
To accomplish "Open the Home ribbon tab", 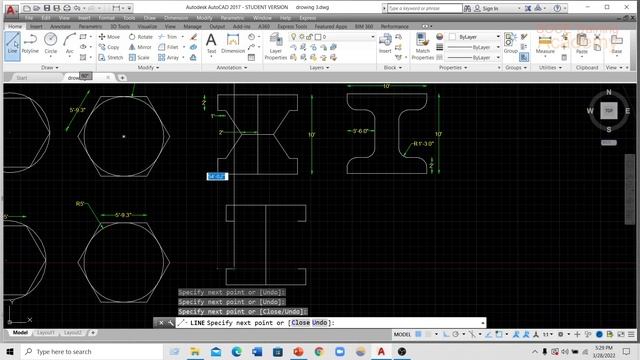I will click(x=15, y=26).
